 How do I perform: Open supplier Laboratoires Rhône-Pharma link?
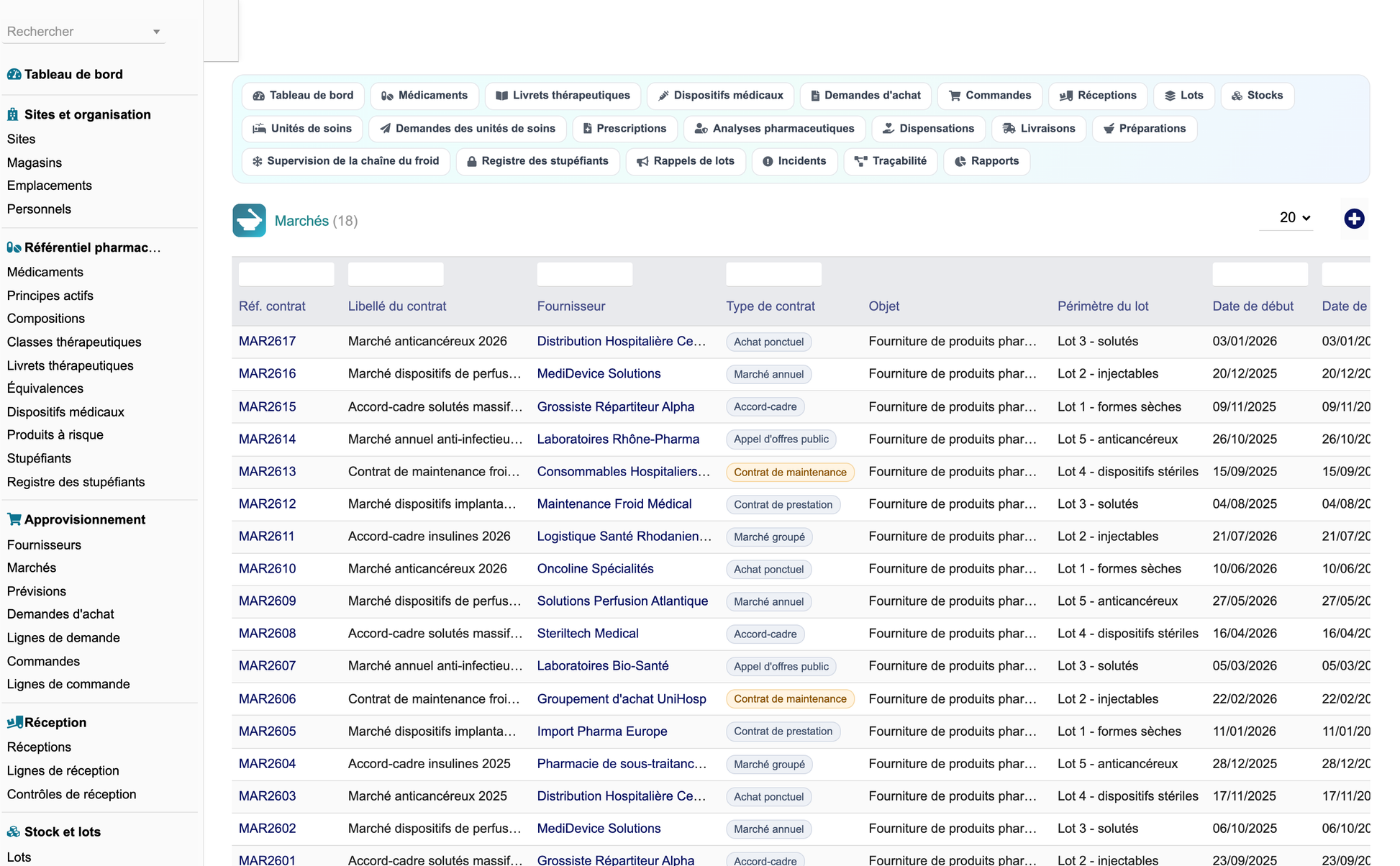(x=618, y=439)
